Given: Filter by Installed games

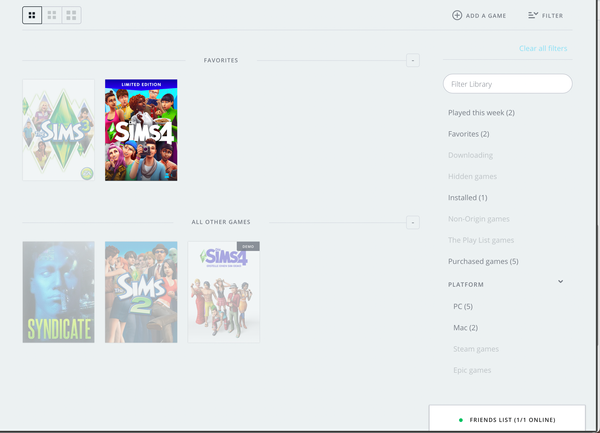Looking at the screenshot, I should [468, 198].
